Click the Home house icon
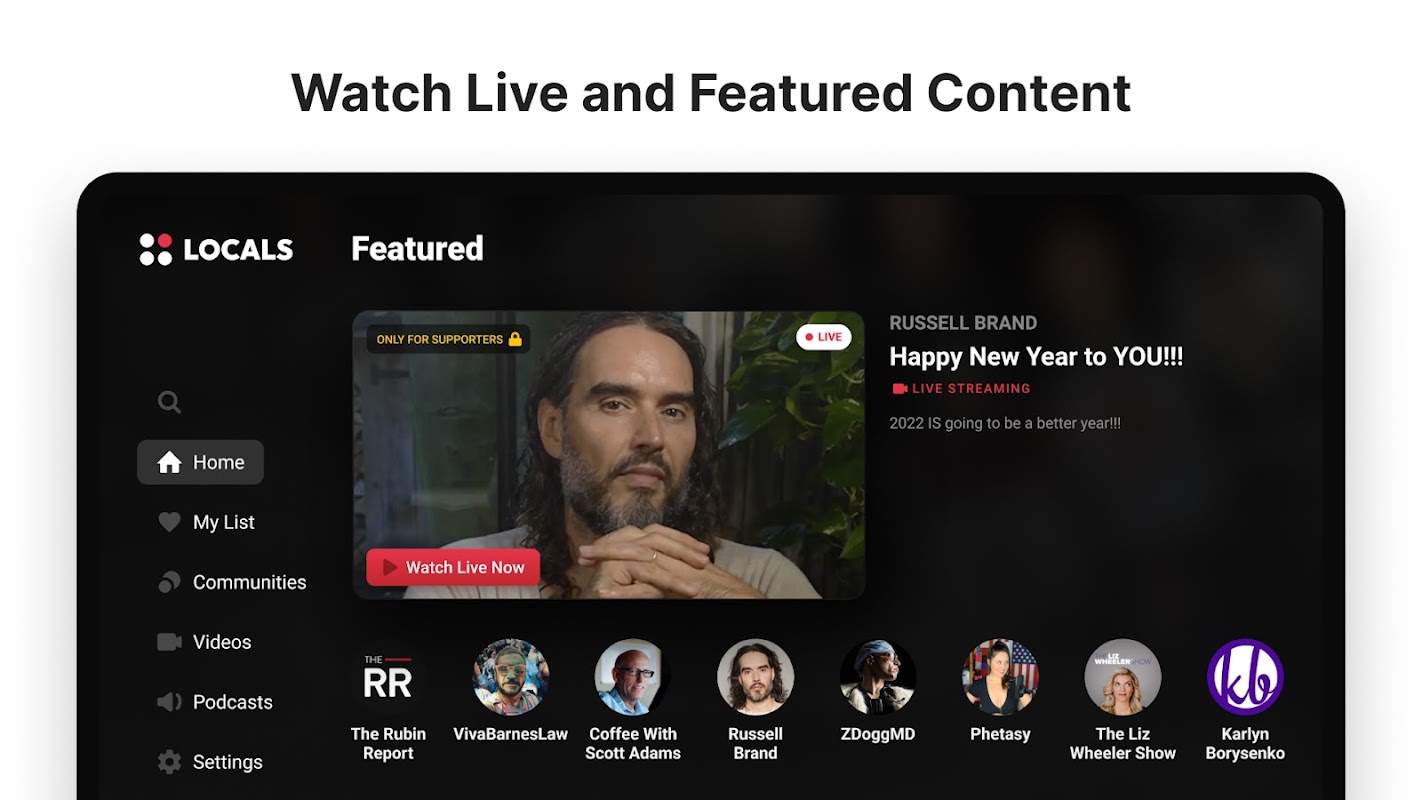 (169, 462)
